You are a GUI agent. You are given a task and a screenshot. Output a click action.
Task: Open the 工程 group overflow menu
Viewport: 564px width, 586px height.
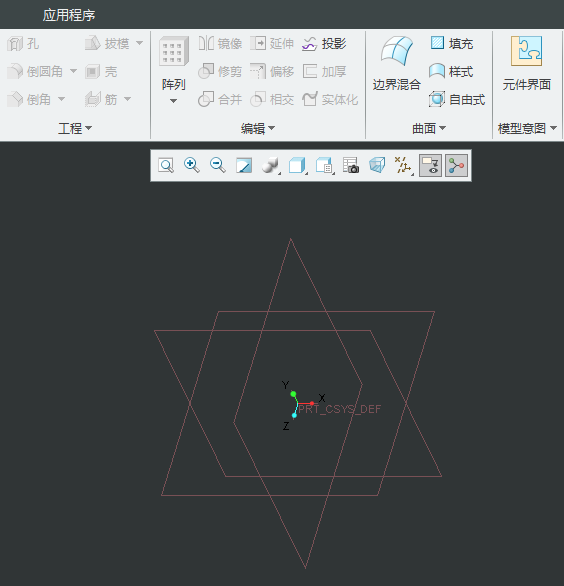75,129
